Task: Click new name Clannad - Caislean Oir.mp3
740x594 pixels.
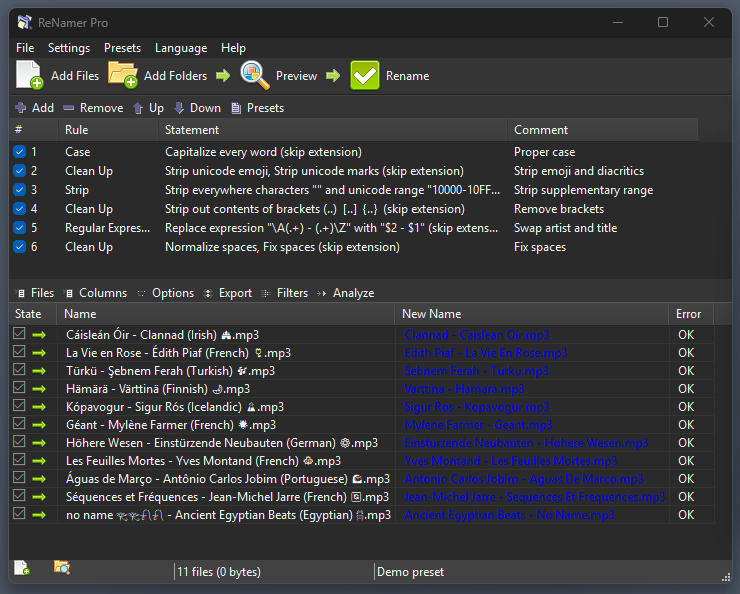Action: (x=476, y=335)
